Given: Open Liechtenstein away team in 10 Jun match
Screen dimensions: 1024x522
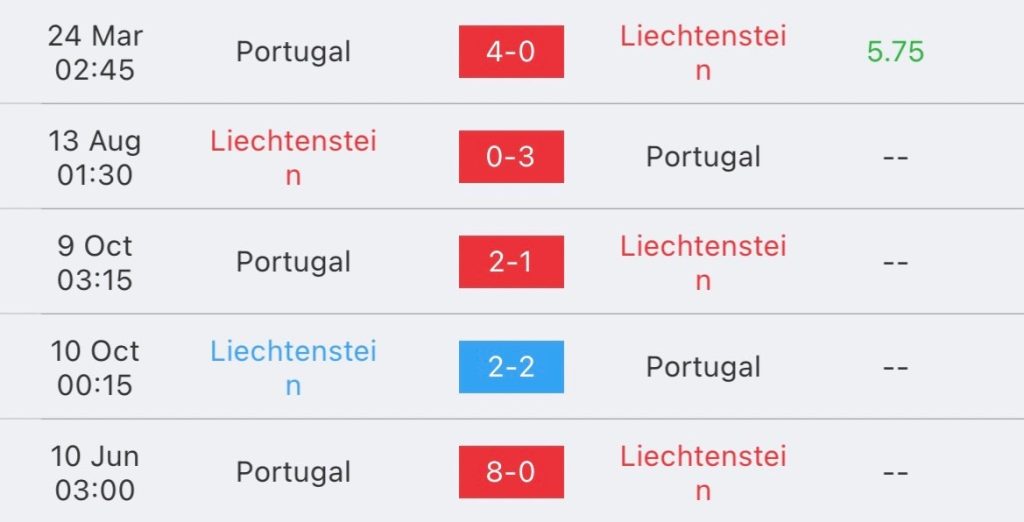Looking at the screenshot, I should (703, 474).
